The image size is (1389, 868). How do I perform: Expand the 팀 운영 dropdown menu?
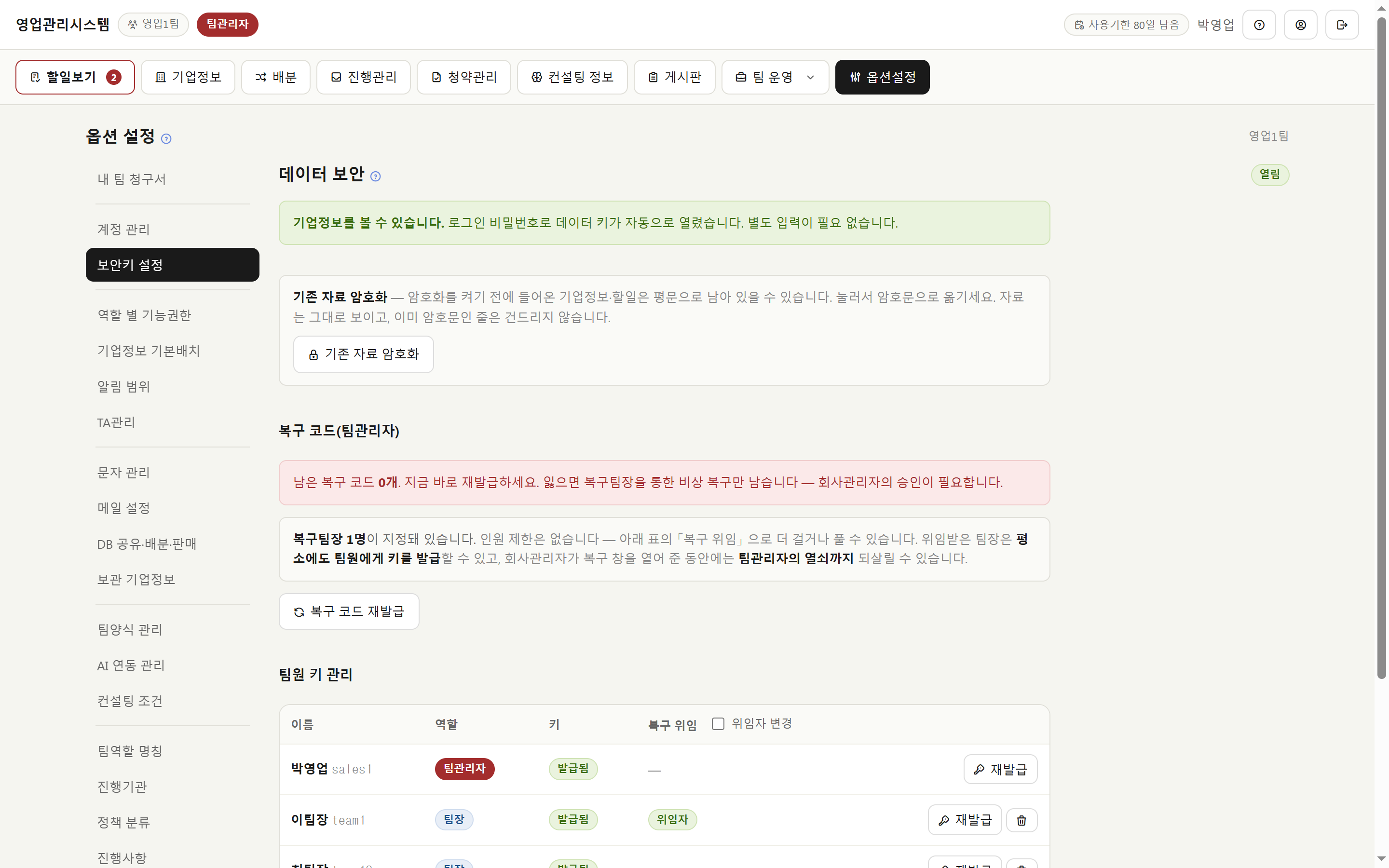[775, 77]
